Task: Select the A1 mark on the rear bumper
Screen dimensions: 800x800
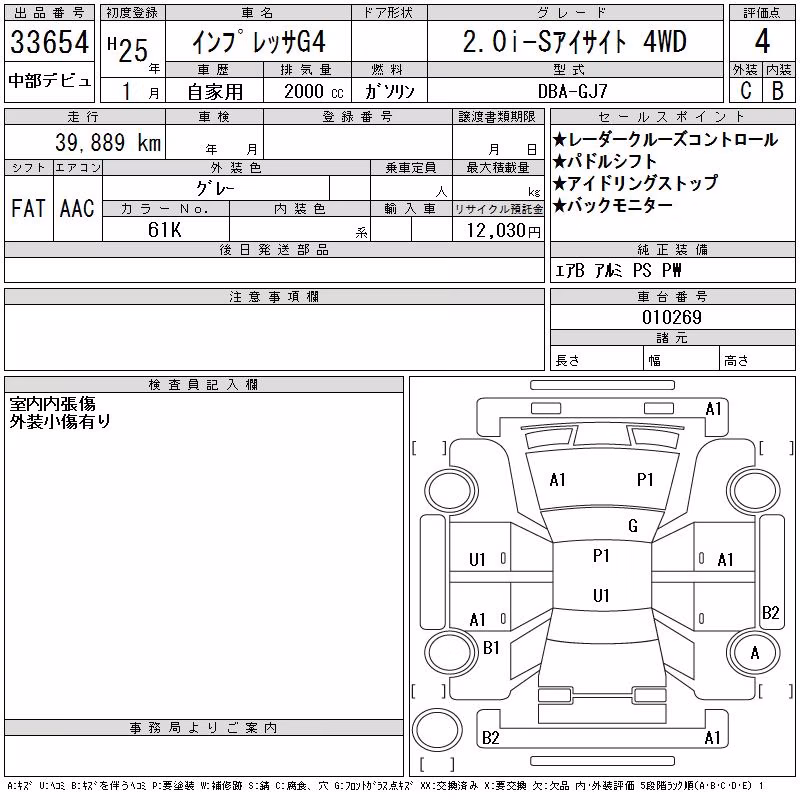Action: pyautogui.click(x=712, y=738)
